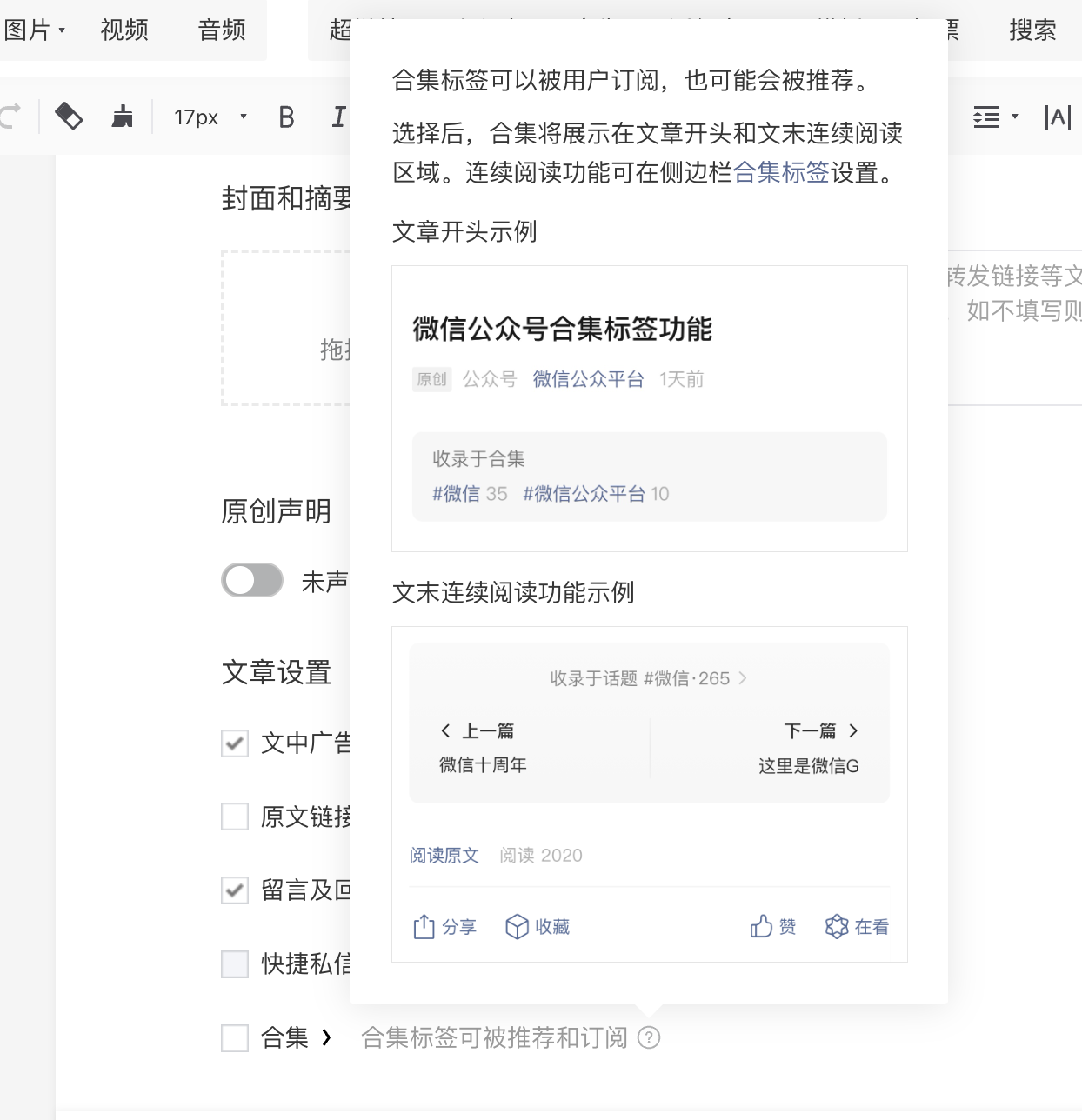This screenshot has width=1082, height=1120.
Task: Click the 1天前 timestamp text
Action: coord(681,379)
